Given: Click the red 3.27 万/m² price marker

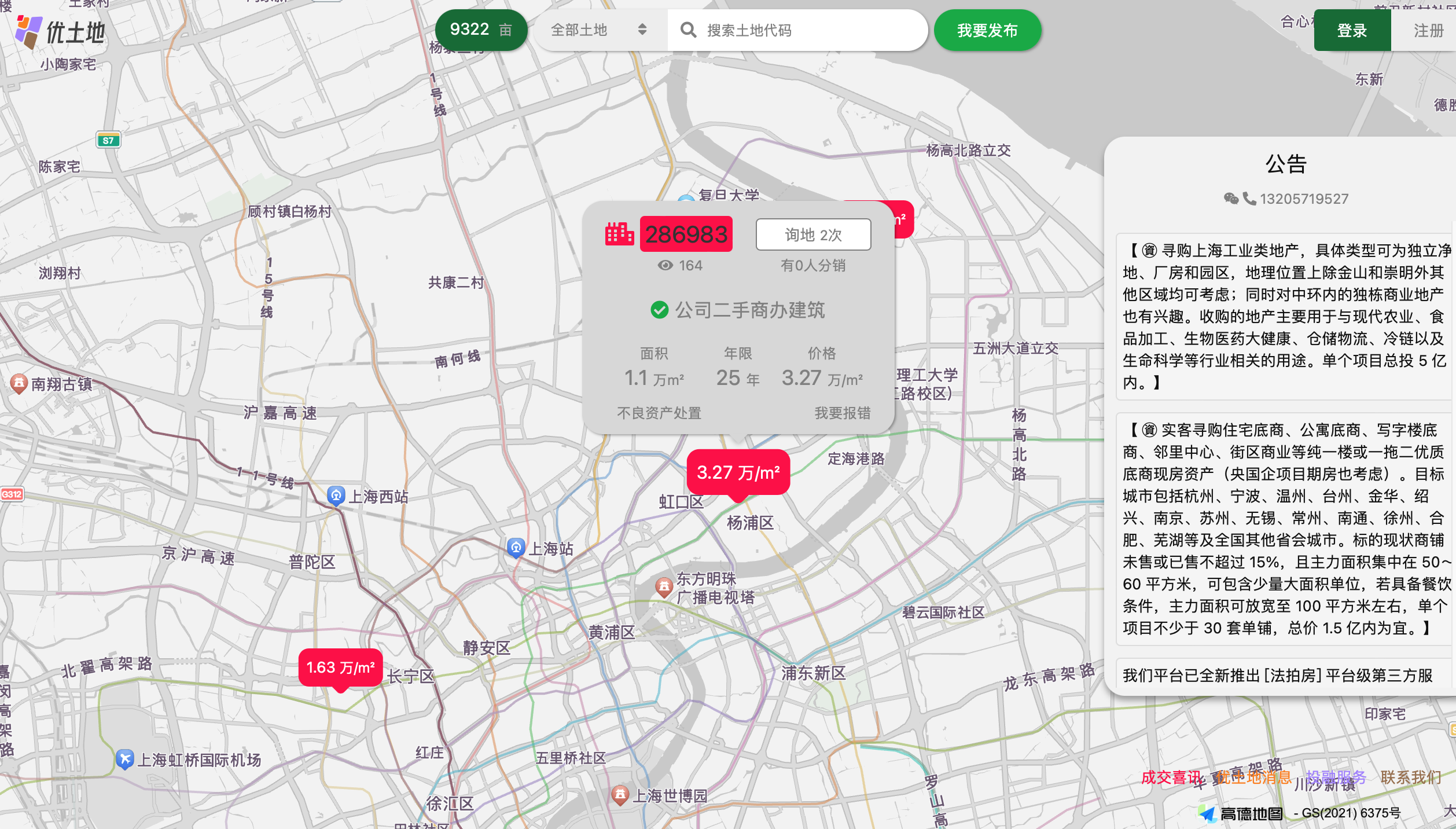Looking at the screenshot, I should click(738, 472).
